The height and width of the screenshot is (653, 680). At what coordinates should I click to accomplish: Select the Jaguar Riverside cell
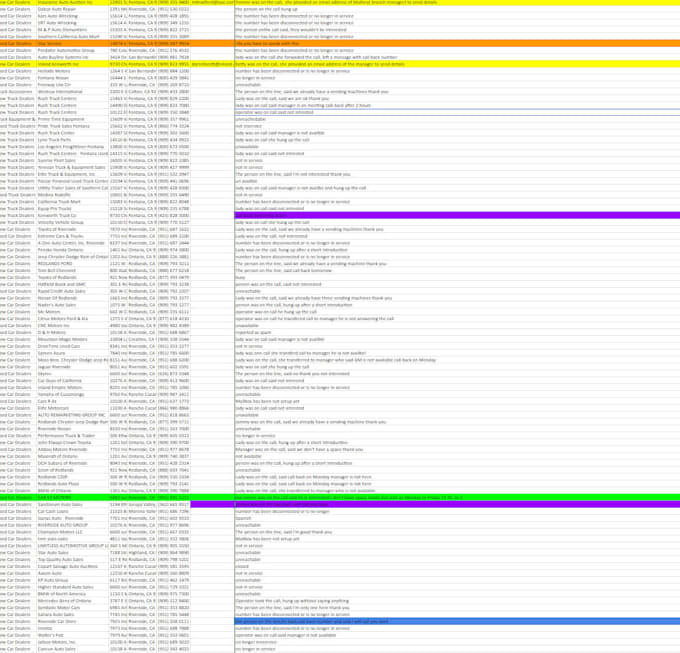point(72,367)
